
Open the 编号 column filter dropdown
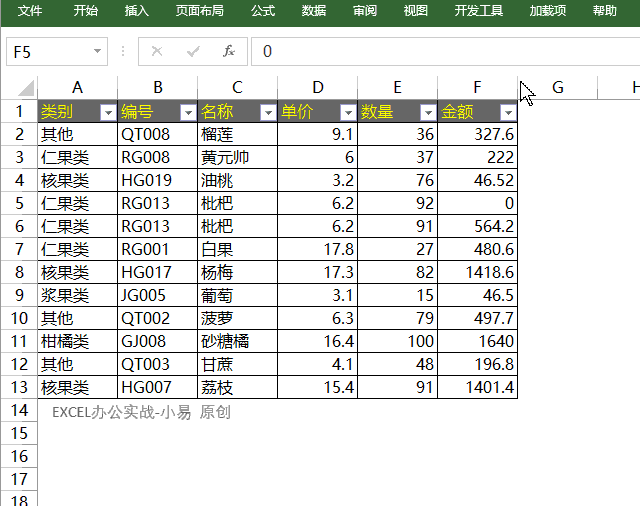(188, 112)
